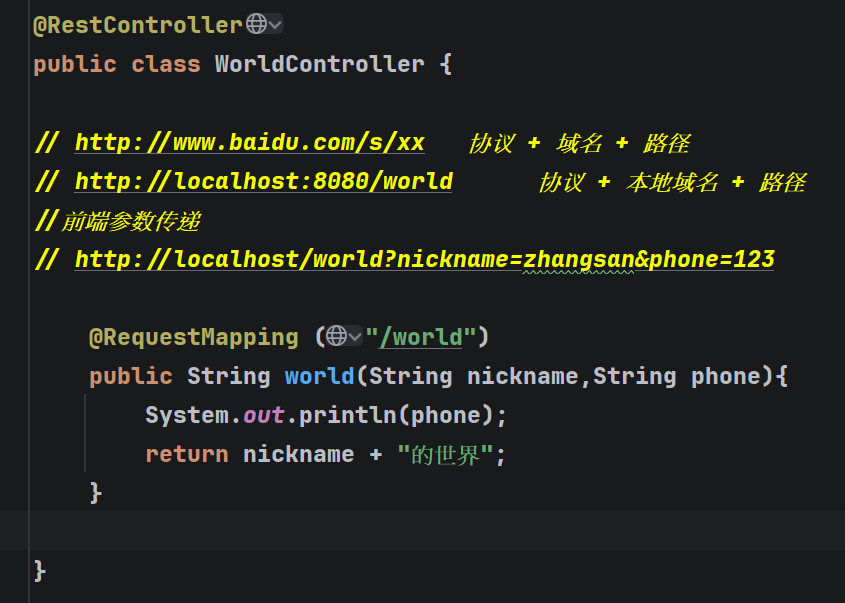
Task: Click the 前端参数传递 comment line
Action: tap(117, 221)
